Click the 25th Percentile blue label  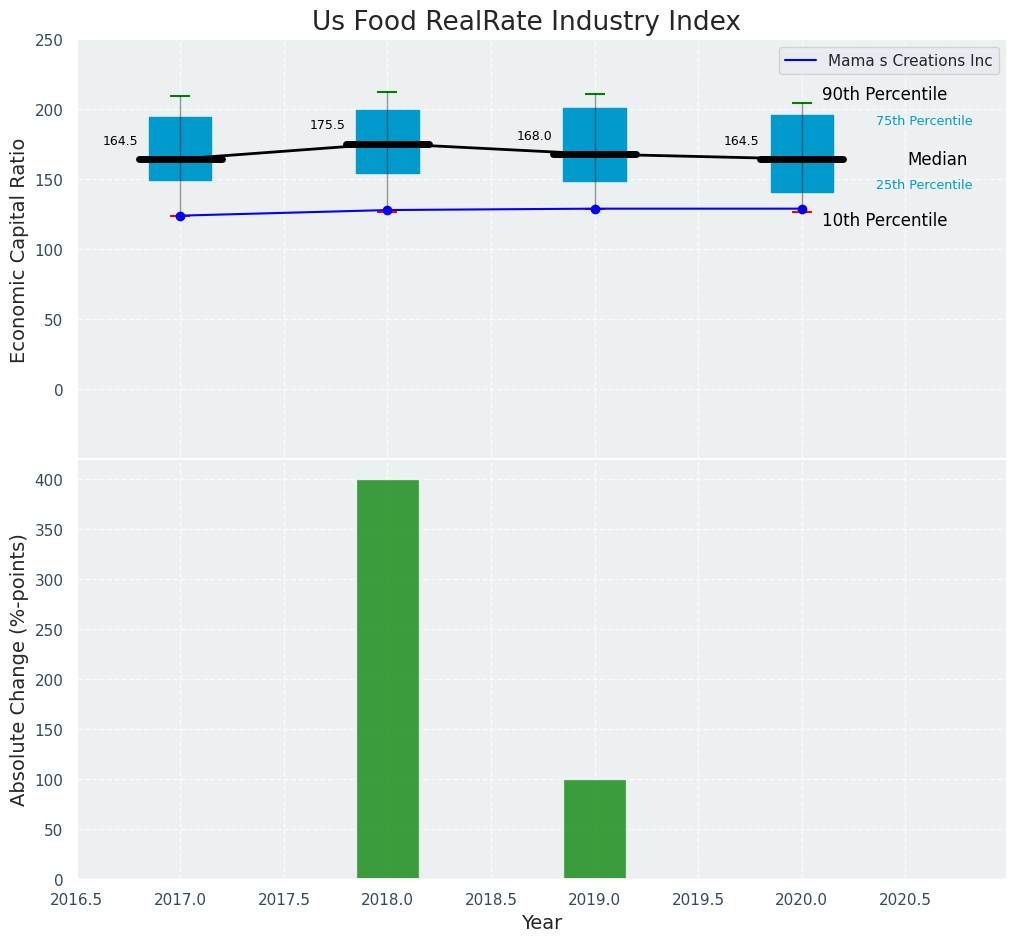tap(924, 185)
